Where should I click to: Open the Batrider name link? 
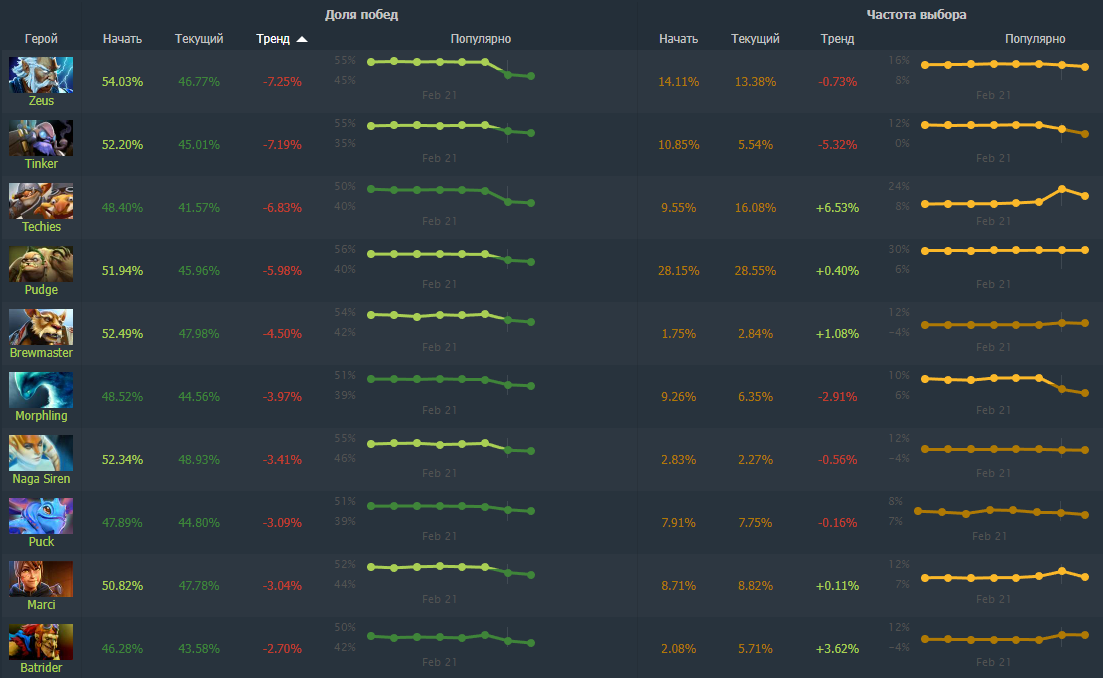click(x=41, y=668)
